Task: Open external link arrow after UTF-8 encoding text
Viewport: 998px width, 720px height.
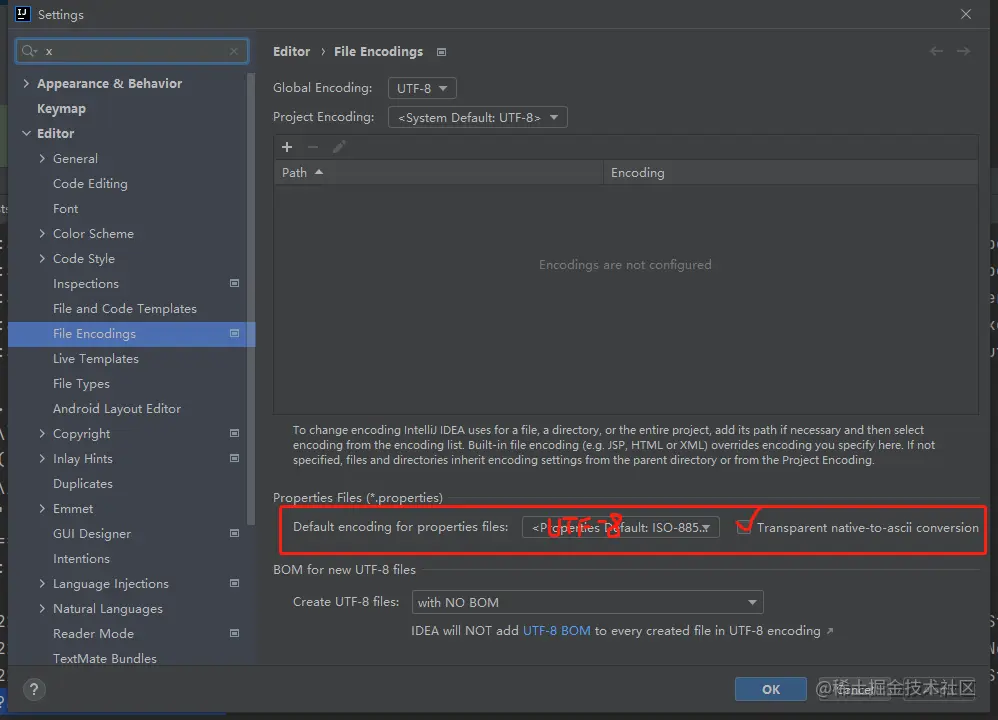Action: [x=829, y=631]
